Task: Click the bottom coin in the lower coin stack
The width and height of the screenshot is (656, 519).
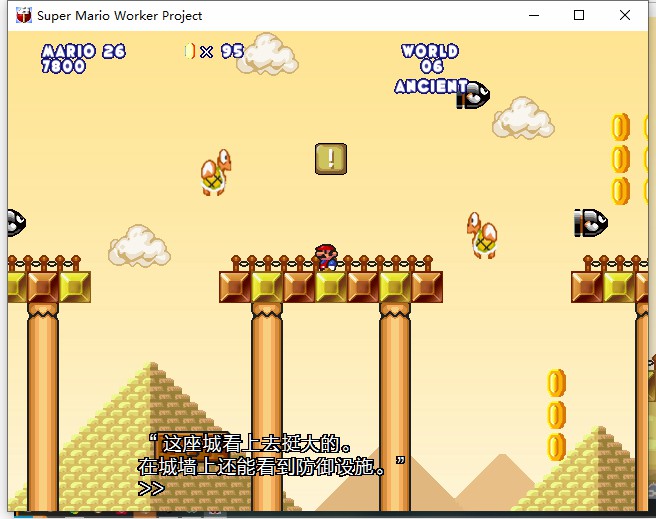Action: (x=557, y=447)
